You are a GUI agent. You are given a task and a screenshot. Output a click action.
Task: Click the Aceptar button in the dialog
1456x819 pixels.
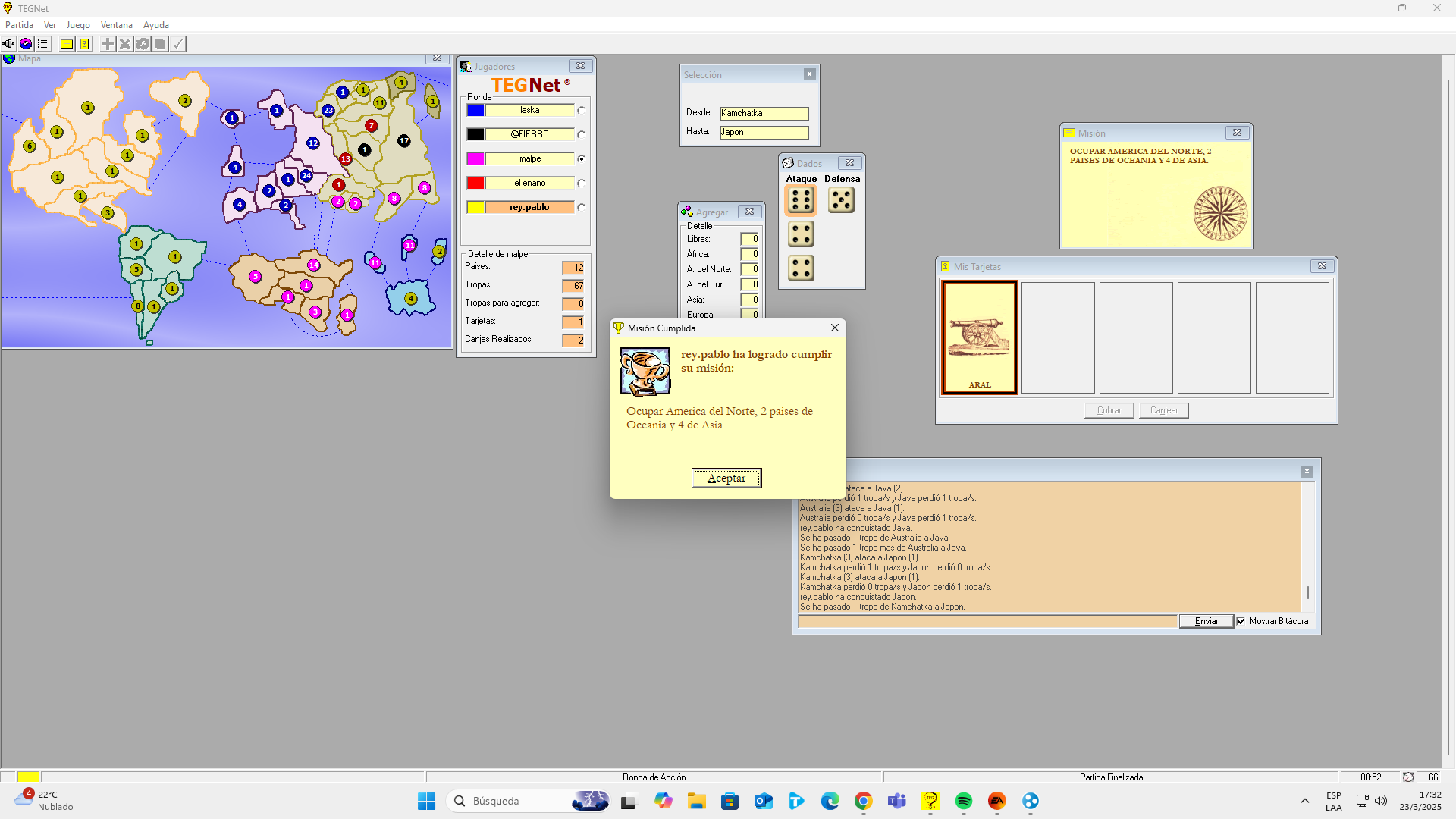(726, 478)
